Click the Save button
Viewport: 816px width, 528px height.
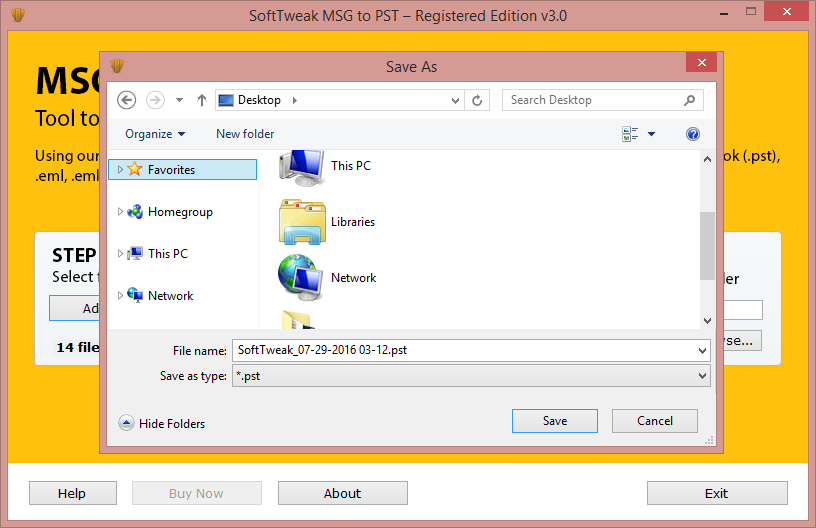pos(555,421)
